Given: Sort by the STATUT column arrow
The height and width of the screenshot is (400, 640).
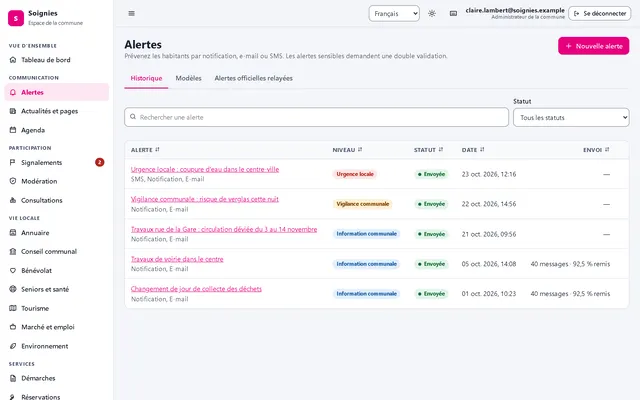Looking at the screenshot, I should tap(441, 150).
